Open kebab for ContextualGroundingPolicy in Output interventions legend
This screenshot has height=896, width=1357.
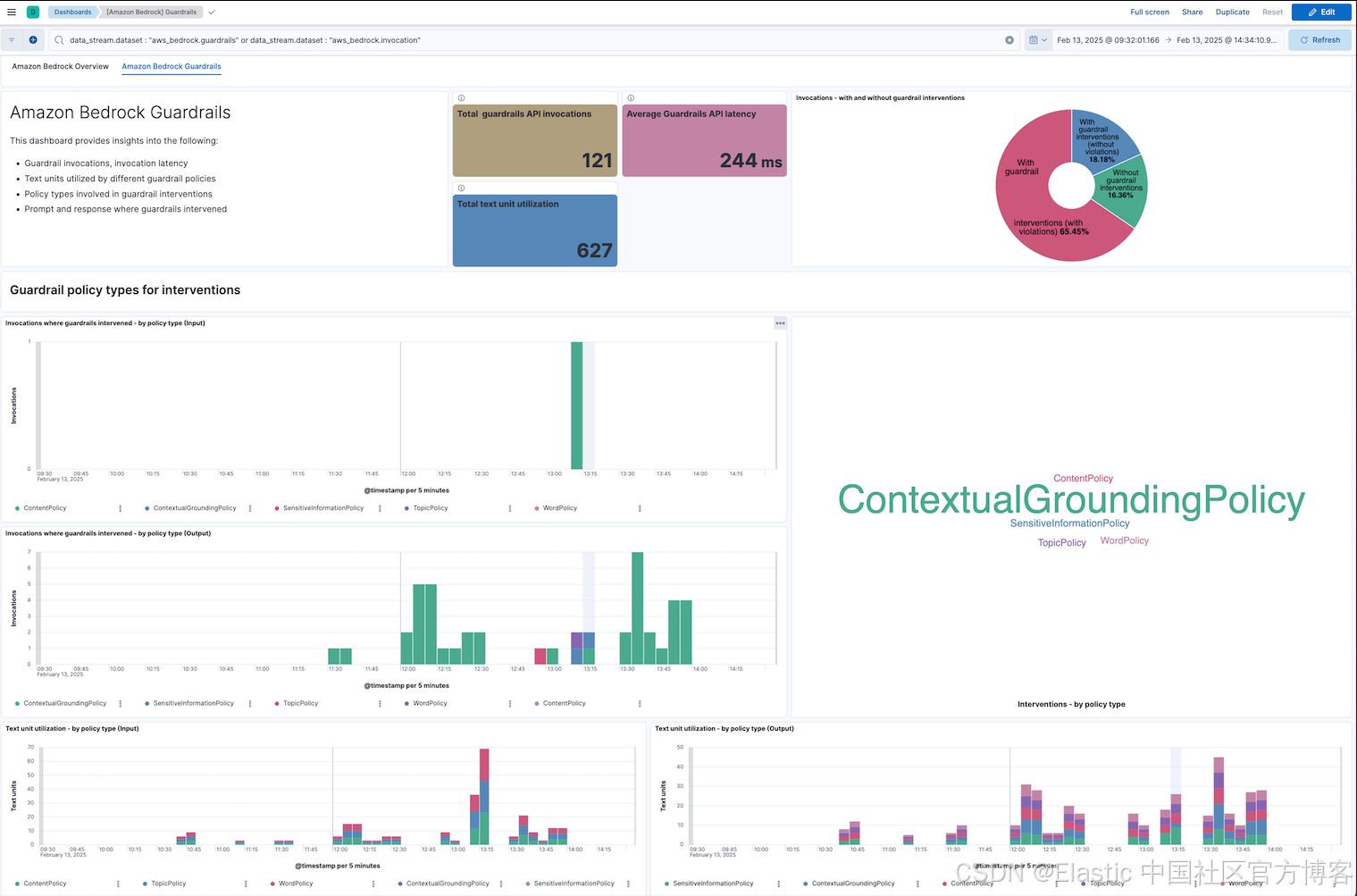click(121, 704)
